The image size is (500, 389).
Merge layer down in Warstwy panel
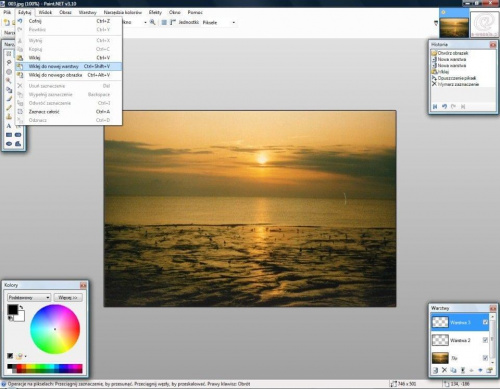(463, 370)
